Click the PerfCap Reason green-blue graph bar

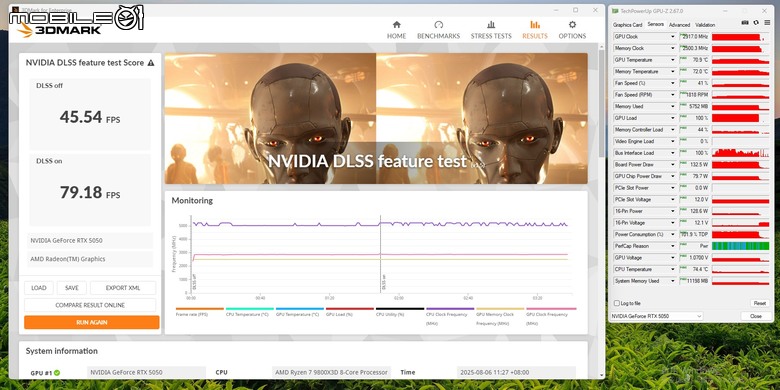741,246
